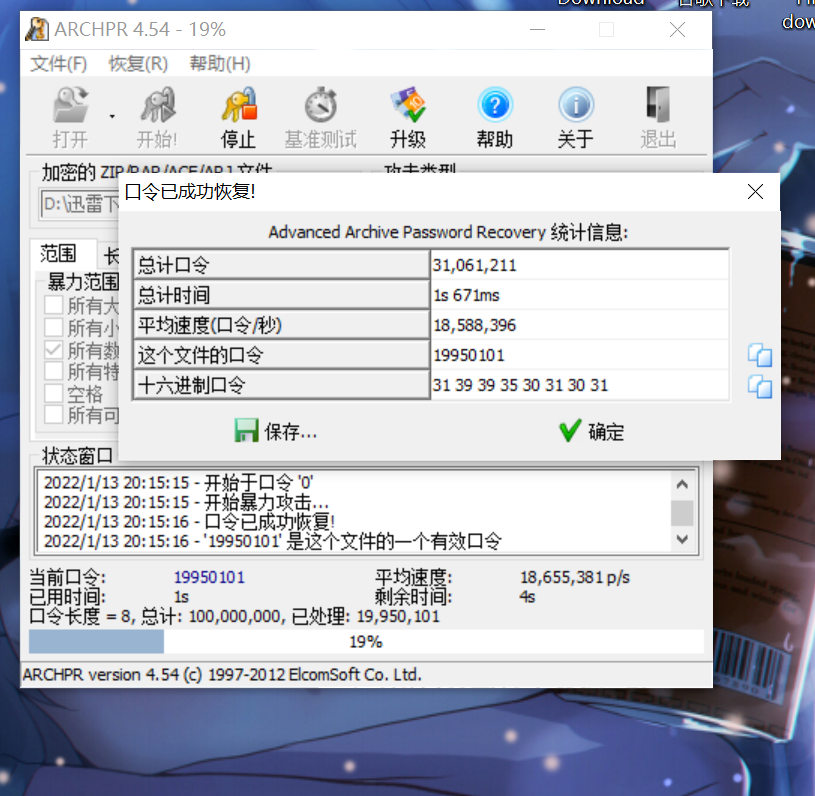Toggle the 所有数... digits checkbox
The height and width of the screenshot is (796, 815).
point(54,350)
